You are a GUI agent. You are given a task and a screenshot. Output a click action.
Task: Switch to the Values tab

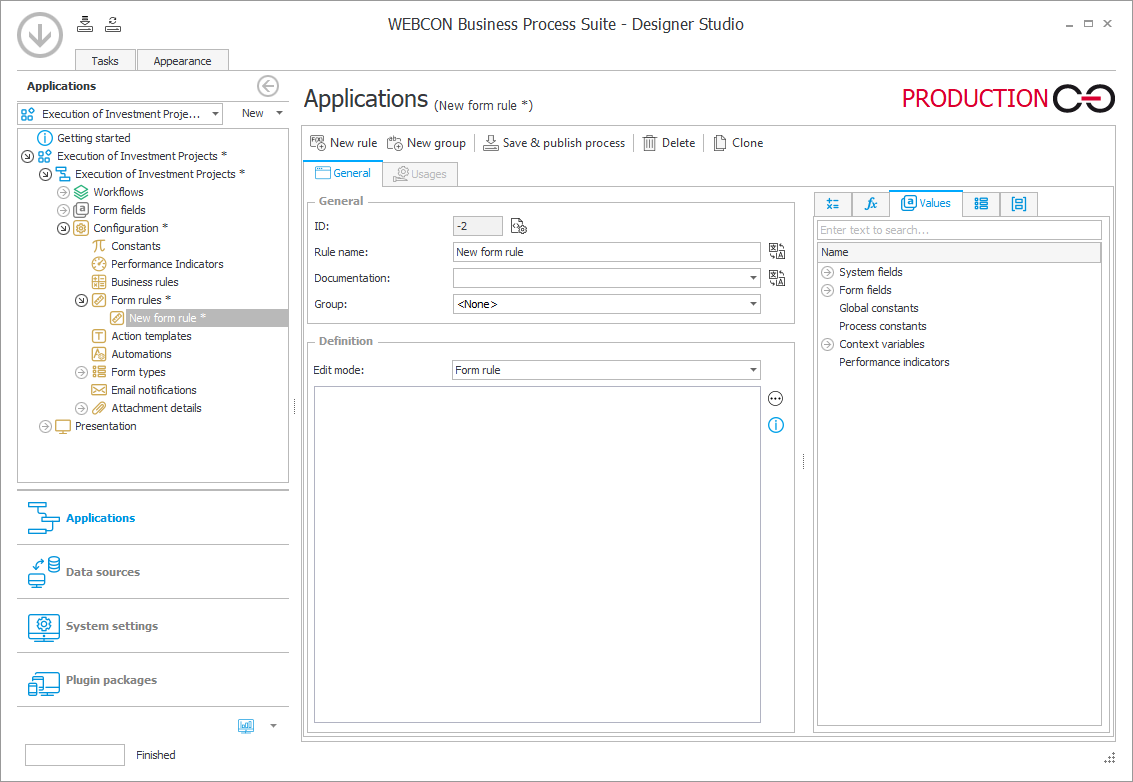926,203
